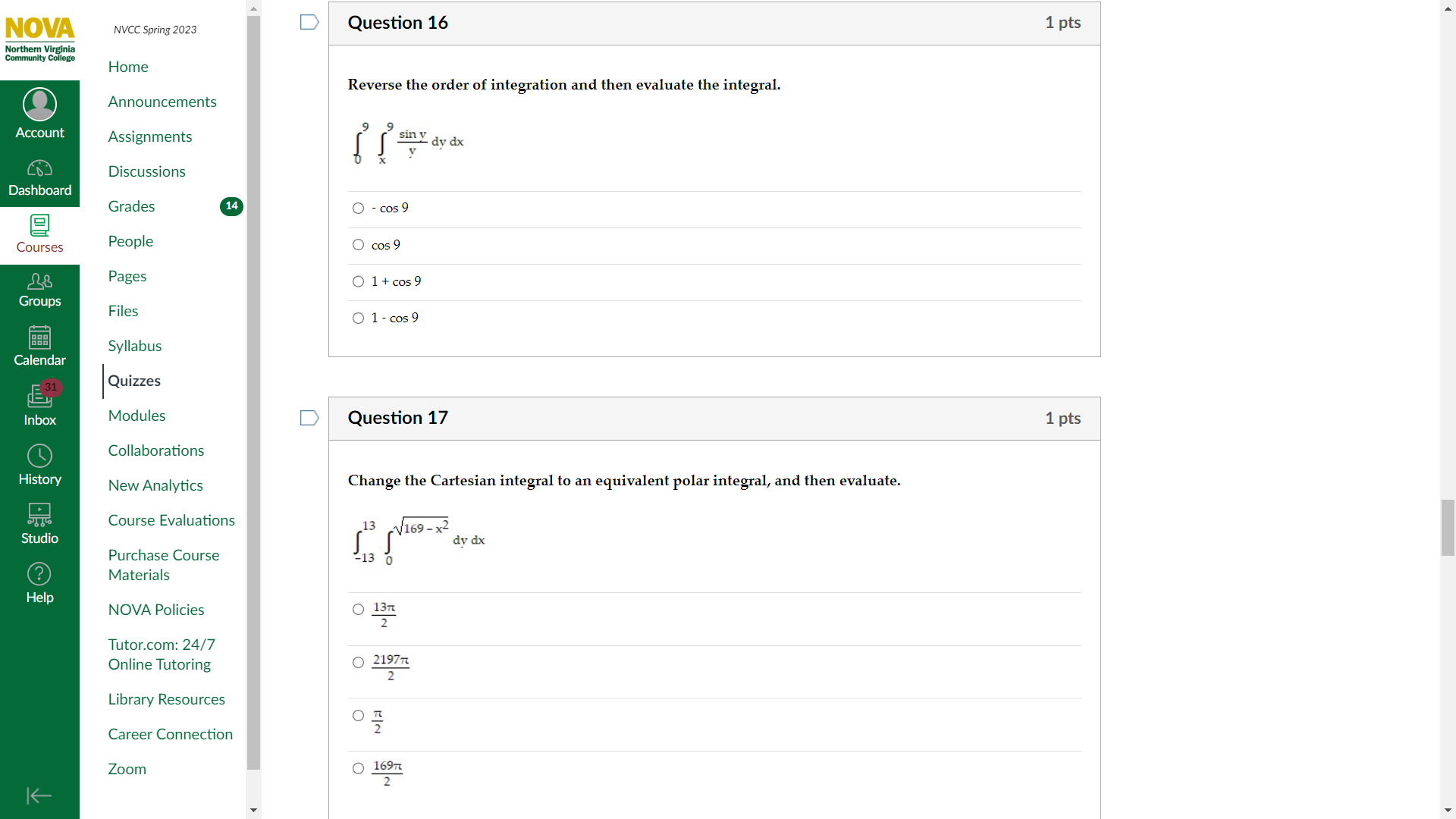
Task: Launch Canvas Studio
Action: click(39, 523)
